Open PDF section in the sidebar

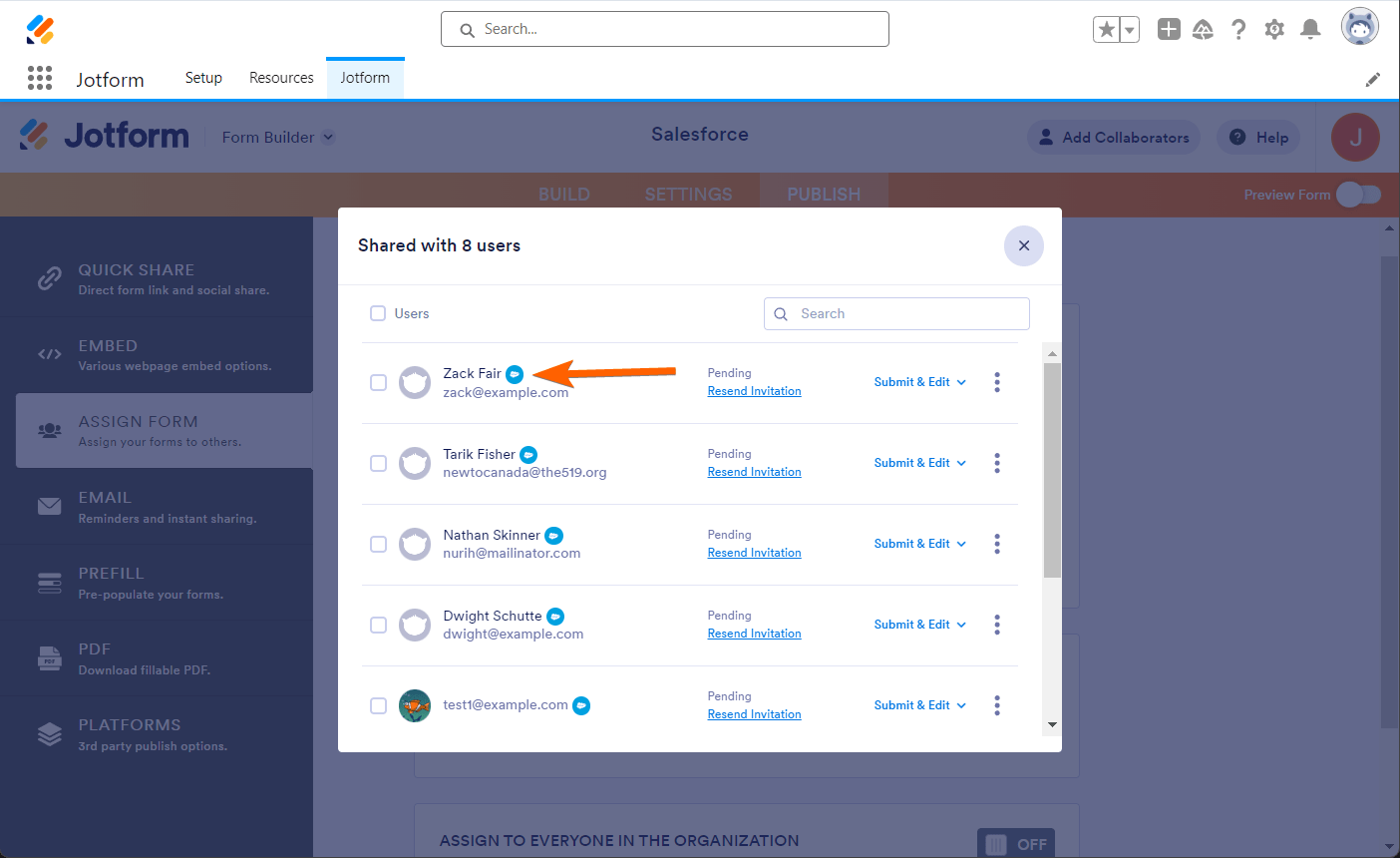(157, 658)
